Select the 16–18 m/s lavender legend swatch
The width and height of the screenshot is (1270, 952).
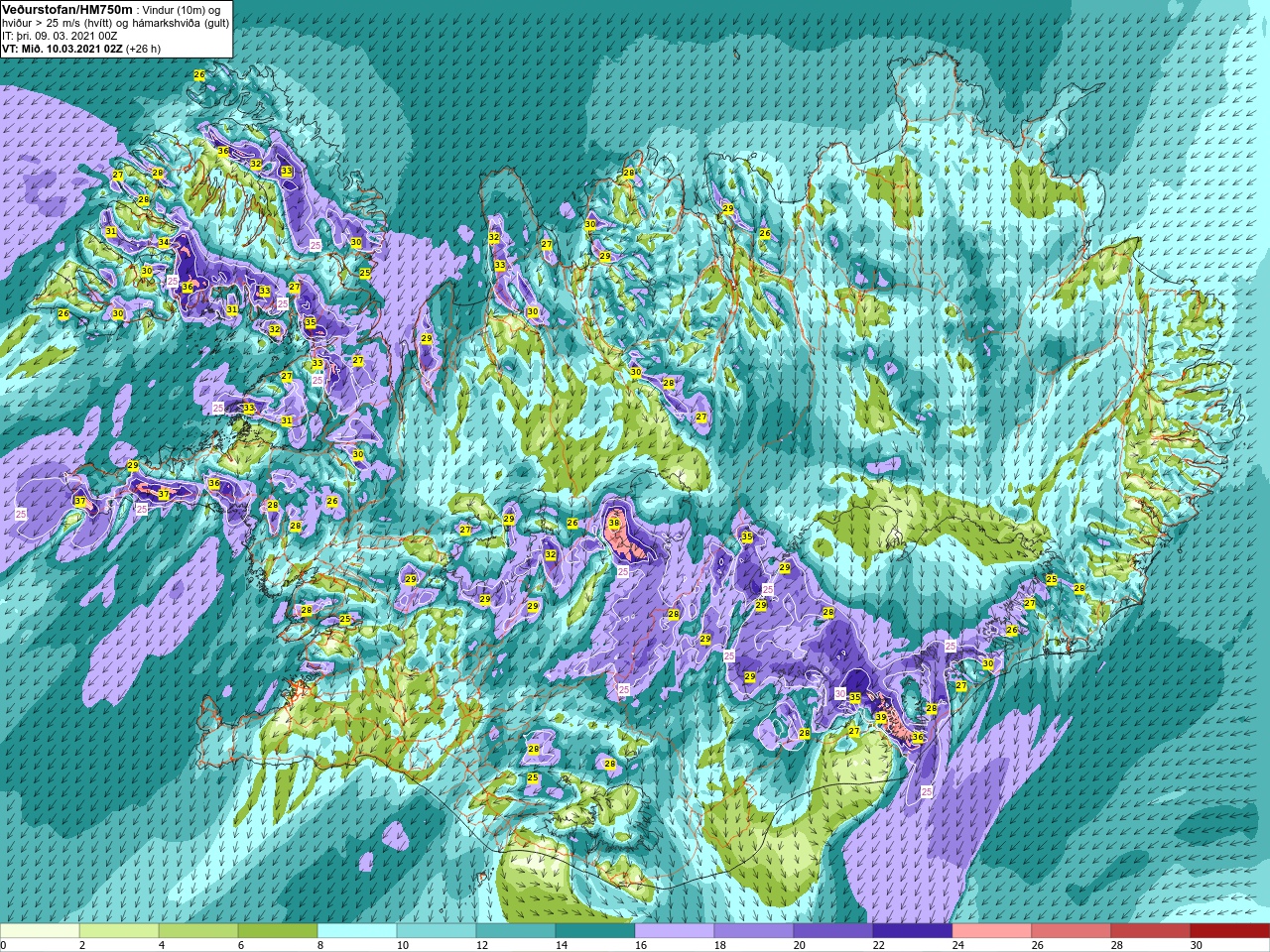(x=675, y=931)
